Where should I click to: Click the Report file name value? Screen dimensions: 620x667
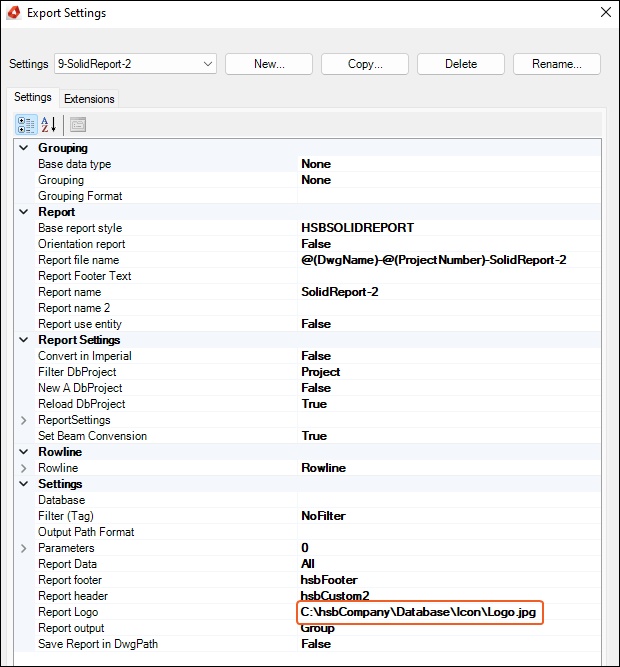pyautogui.click(x=433, y=260)
